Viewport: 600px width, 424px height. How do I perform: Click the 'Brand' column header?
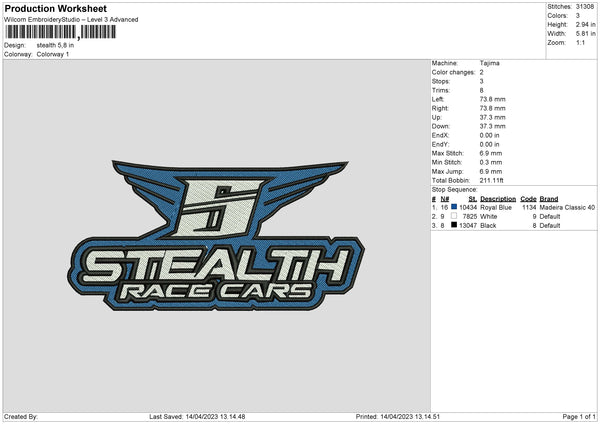pyautogui.click(x=549, y=199)
